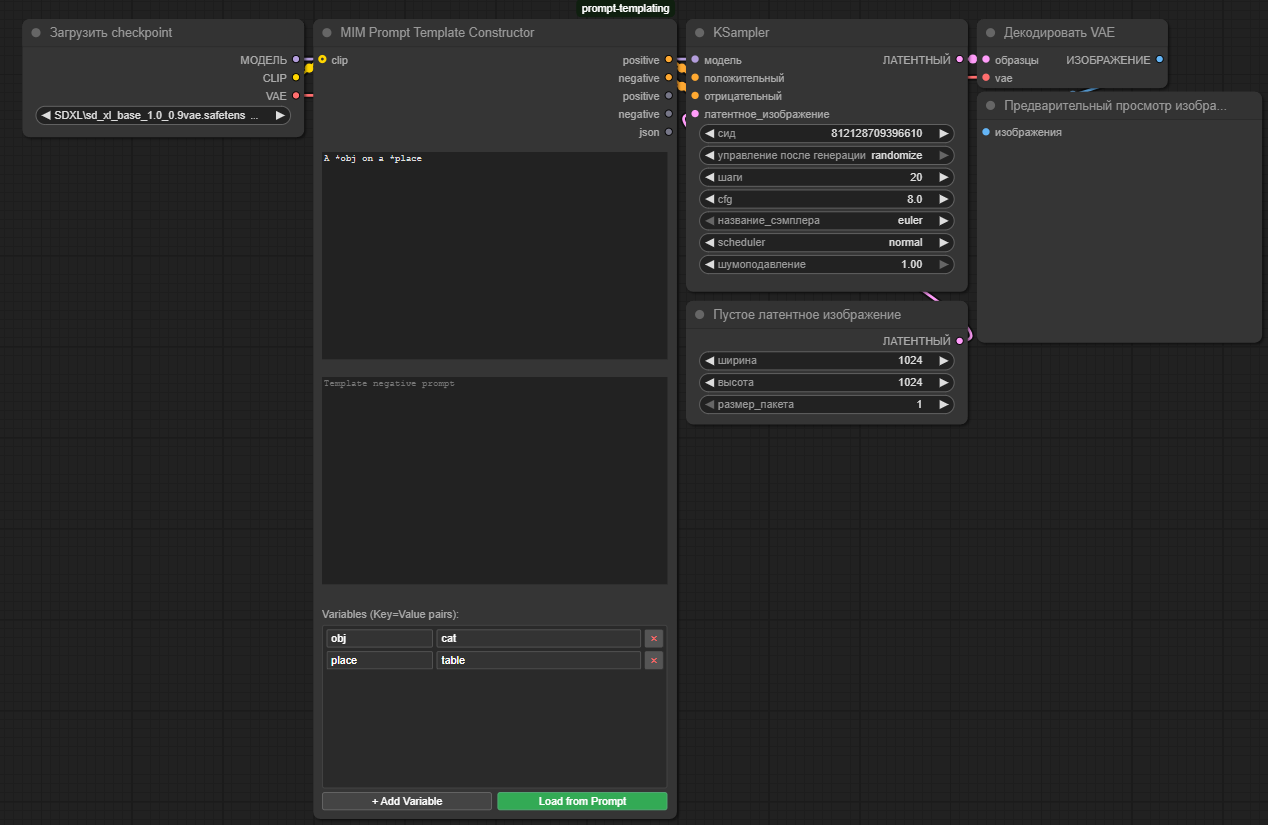Decrease the сид value with left arrow

[x=709, y=133]
